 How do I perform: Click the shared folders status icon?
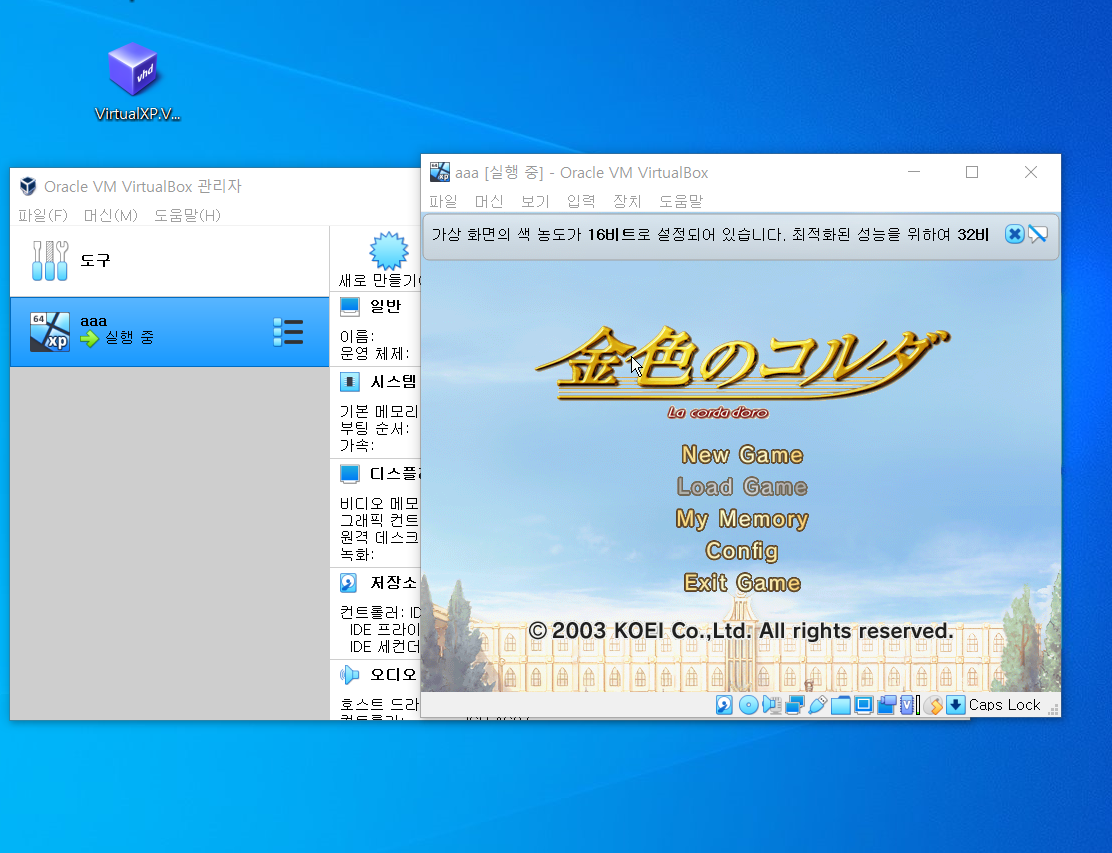click(x=840, y=705)
